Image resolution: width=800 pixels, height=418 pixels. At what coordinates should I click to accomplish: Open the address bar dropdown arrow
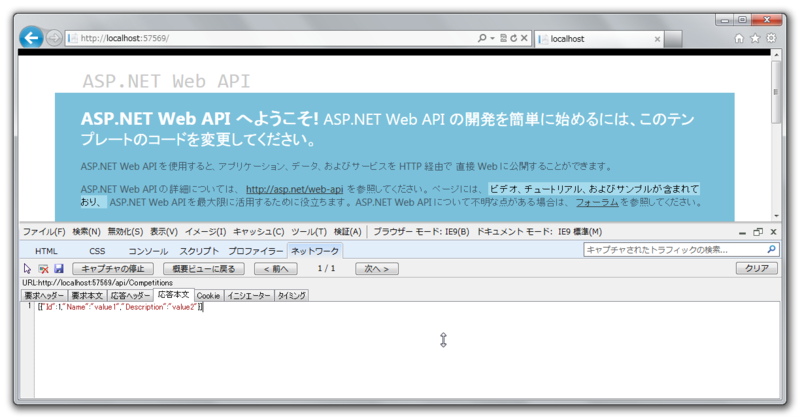coord(492,38)
